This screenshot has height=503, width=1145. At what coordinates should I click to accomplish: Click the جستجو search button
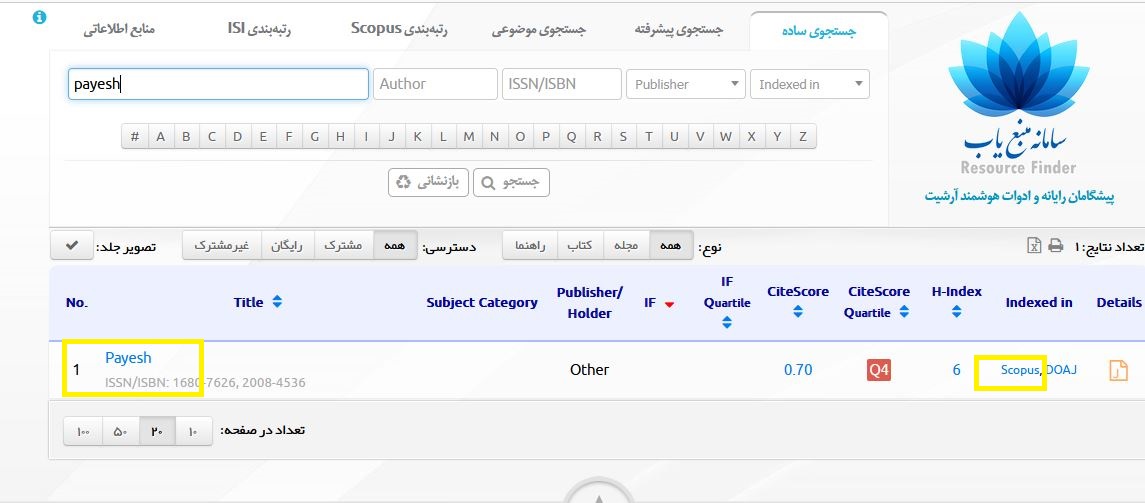point(511,183)
